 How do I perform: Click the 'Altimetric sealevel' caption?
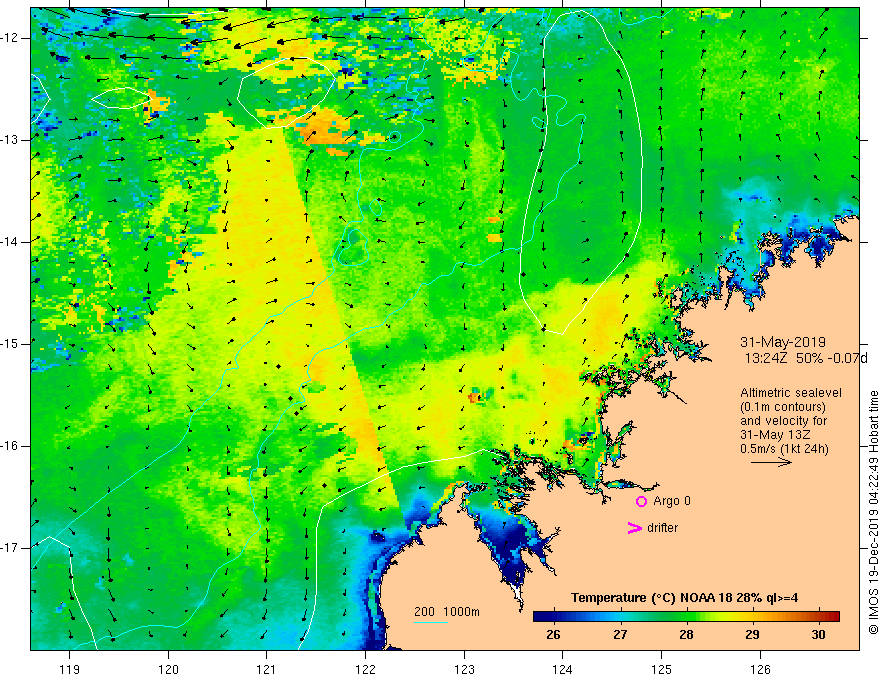pos(791,393)
